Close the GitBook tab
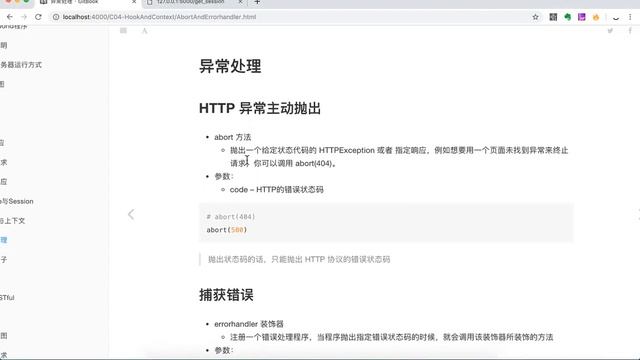The image size is (640, 360). point(134,2)
